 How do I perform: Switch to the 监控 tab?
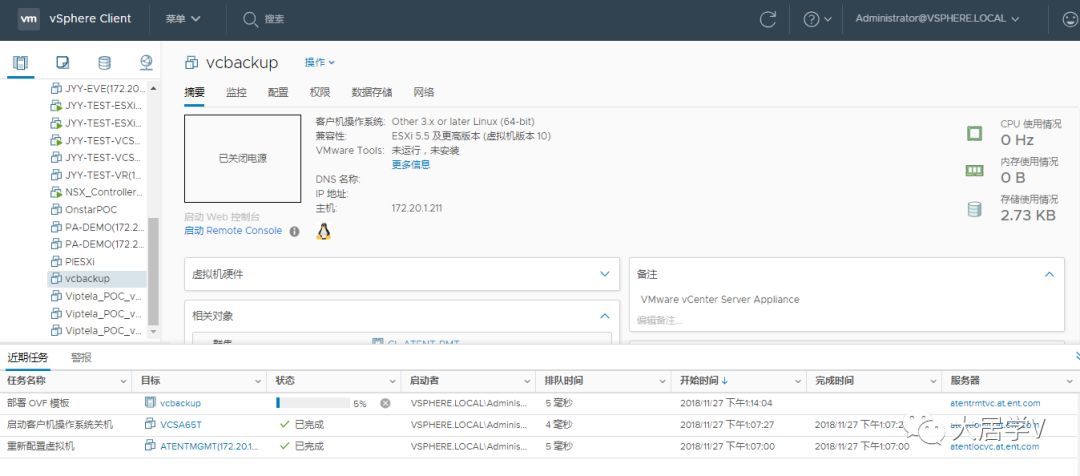236,92
